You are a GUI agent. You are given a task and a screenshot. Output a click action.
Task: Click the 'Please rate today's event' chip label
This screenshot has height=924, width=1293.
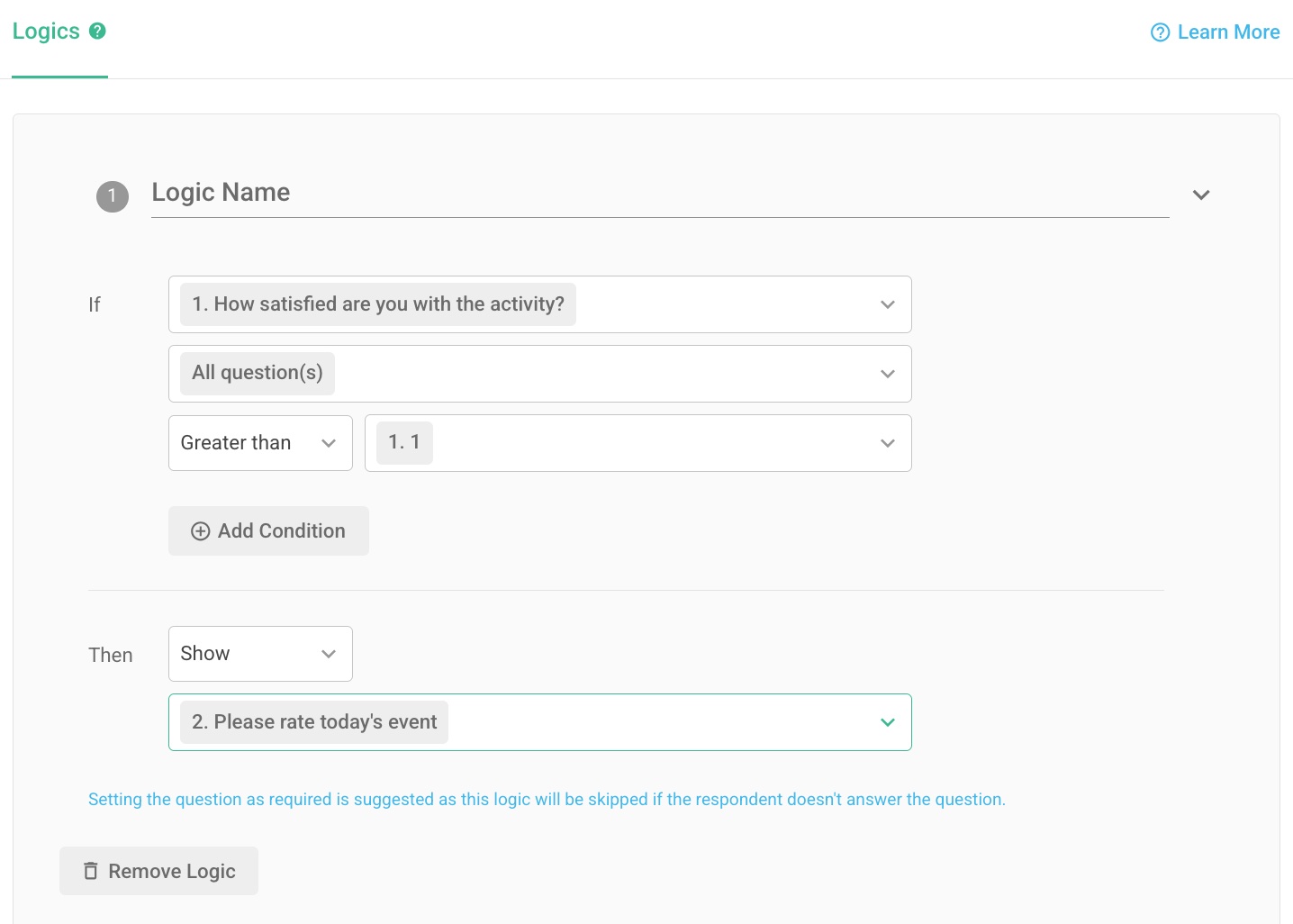coord(312,722)
